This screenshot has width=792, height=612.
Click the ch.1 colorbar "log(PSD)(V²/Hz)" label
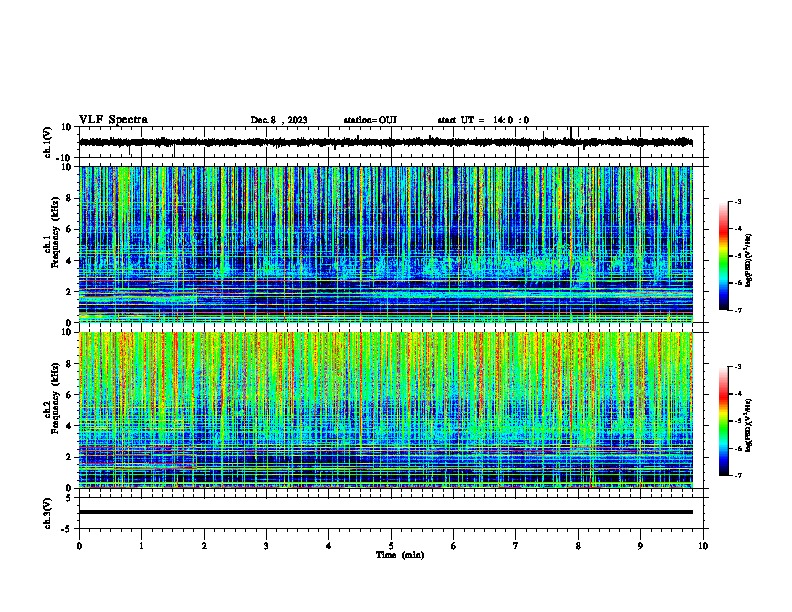point(748,261)
